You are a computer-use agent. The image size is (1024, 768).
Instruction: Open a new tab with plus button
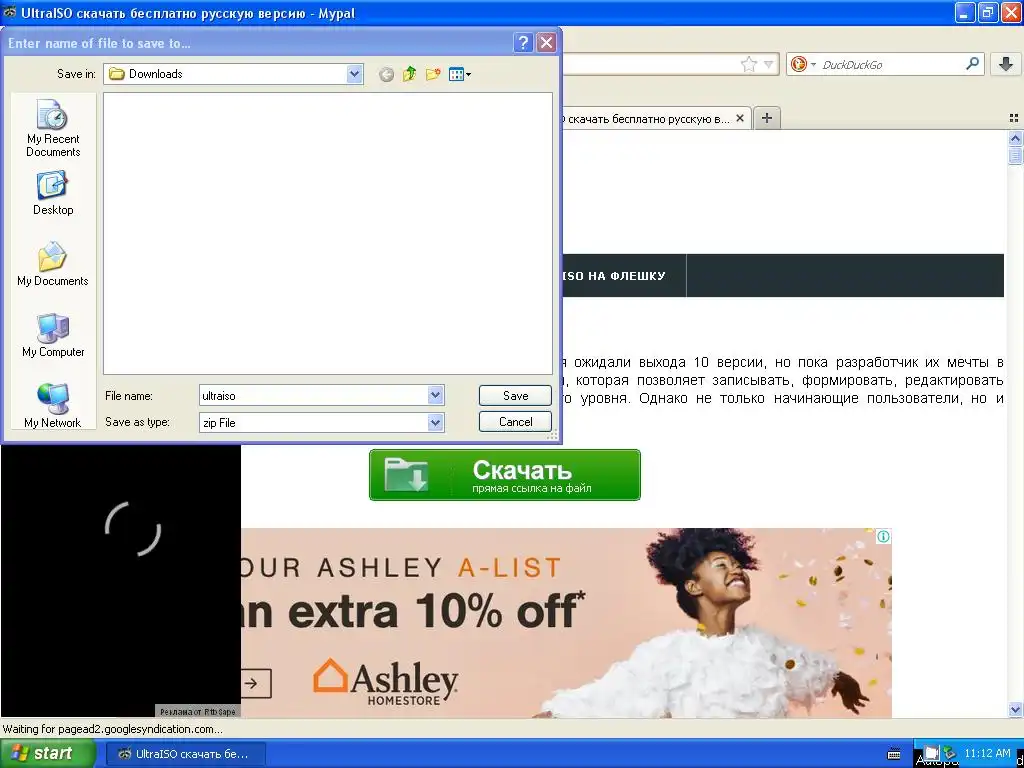[x=767, y=118]
